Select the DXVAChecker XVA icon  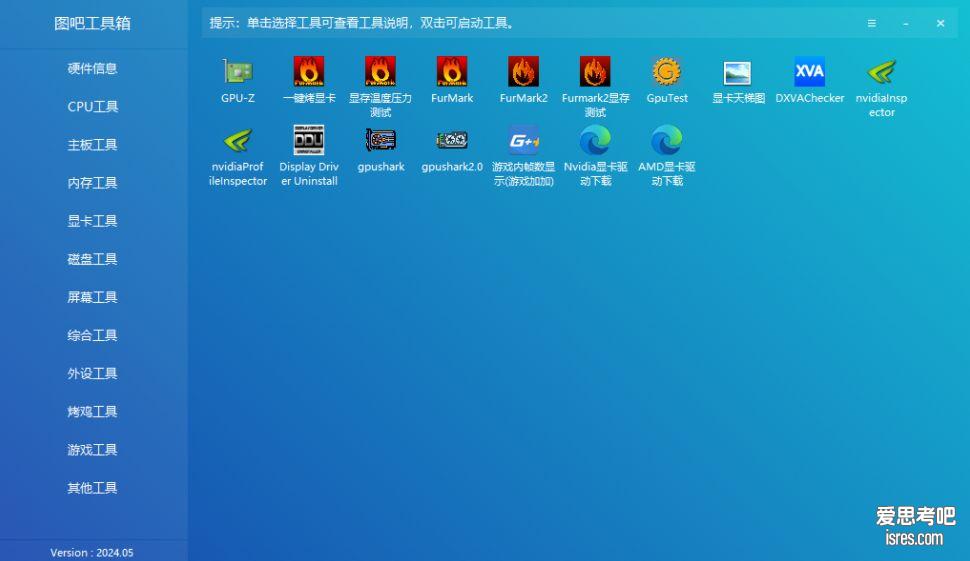coord(810,72)
